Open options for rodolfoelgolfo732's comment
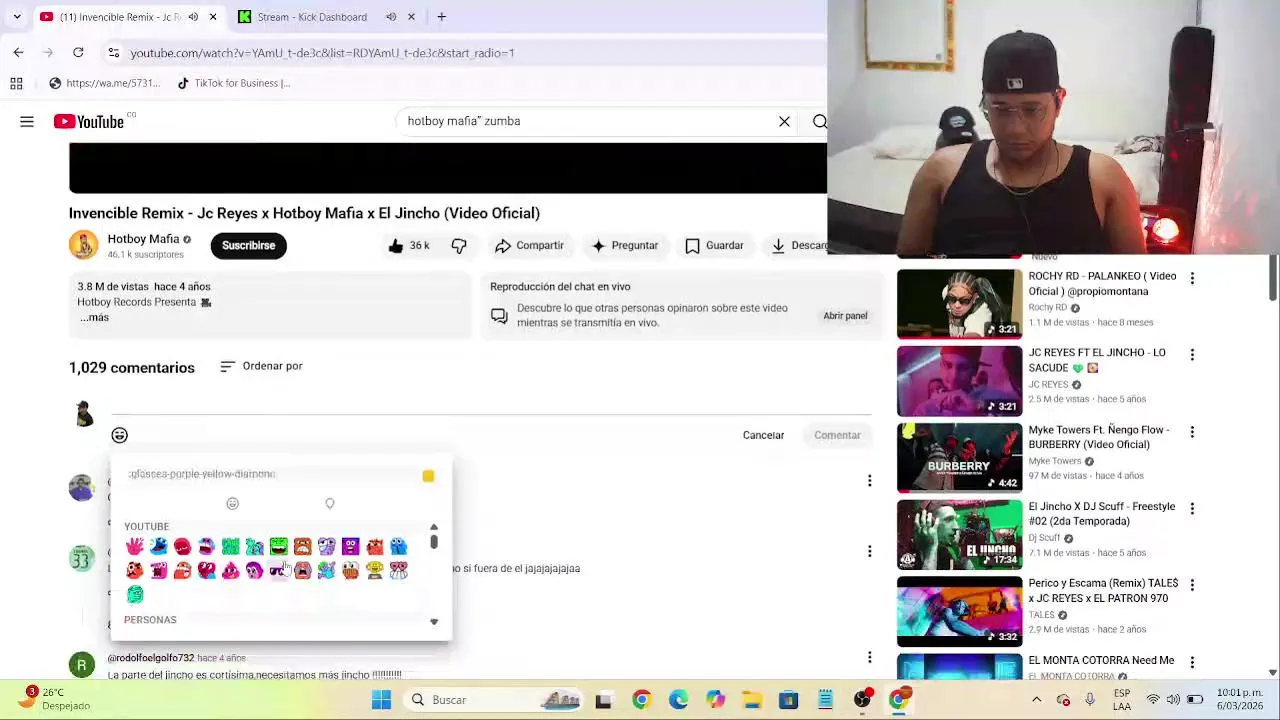The width and height of the screenshot is (1280, 720). tap(869, 658)
